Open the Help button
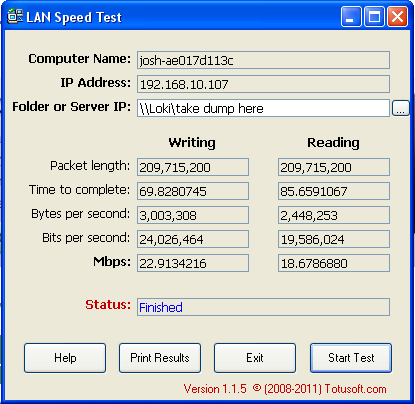 click(65, 358)
